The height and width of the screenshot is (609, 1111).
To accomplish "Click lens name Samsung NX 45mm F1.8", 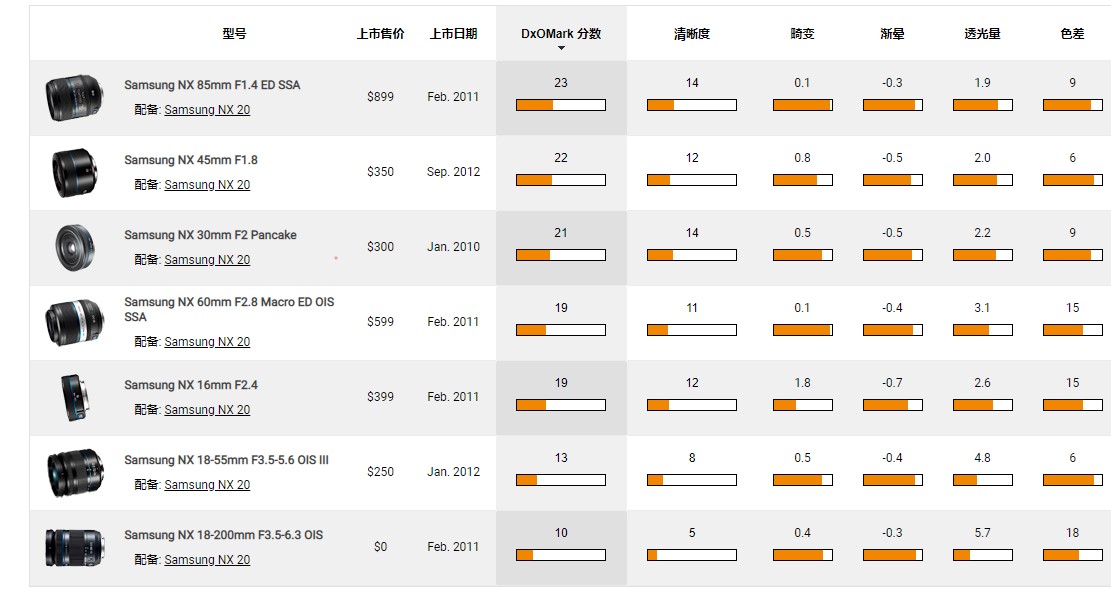I will (191, 160).
